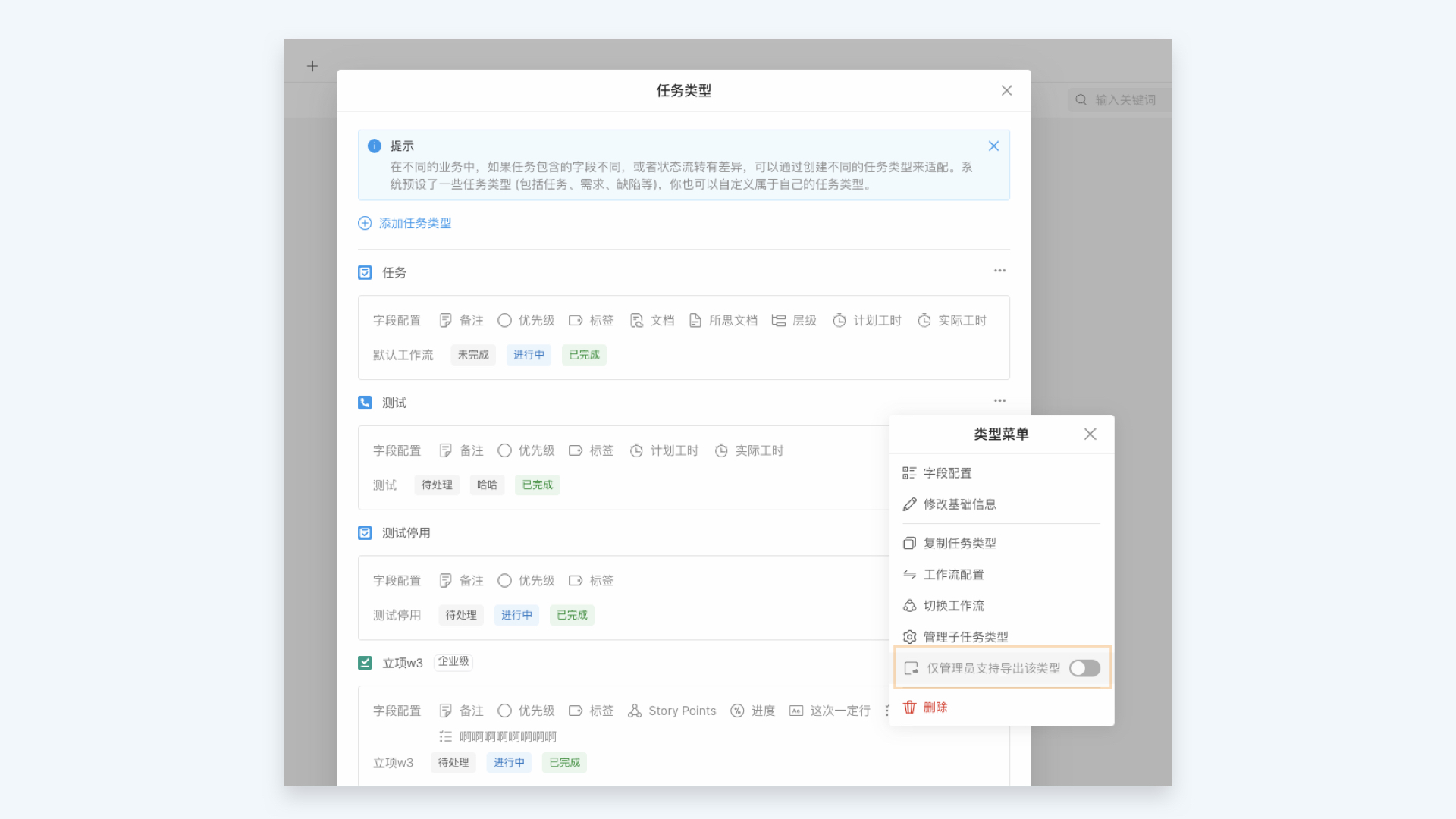Dismiss the blue 提示 info banner

(993, 146)
